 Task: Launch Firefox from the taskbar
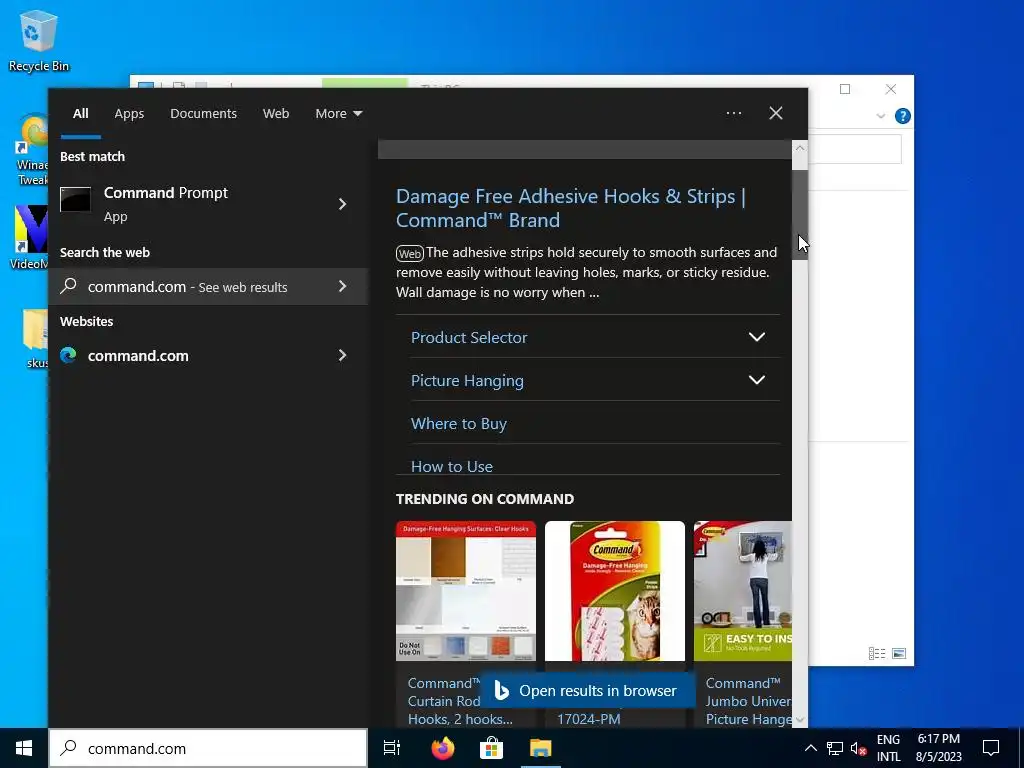(x=443, y=748)
